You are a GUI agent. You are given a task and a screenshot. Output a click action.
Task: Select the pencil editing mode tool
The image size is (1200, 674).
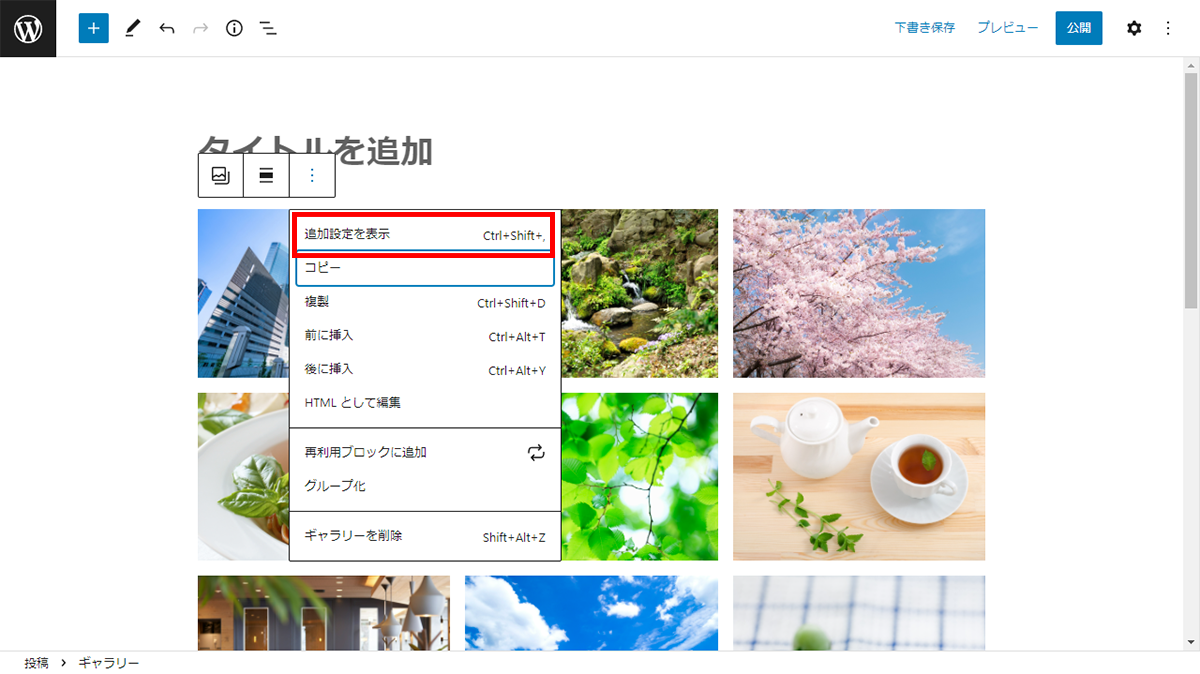click(132, 28)
